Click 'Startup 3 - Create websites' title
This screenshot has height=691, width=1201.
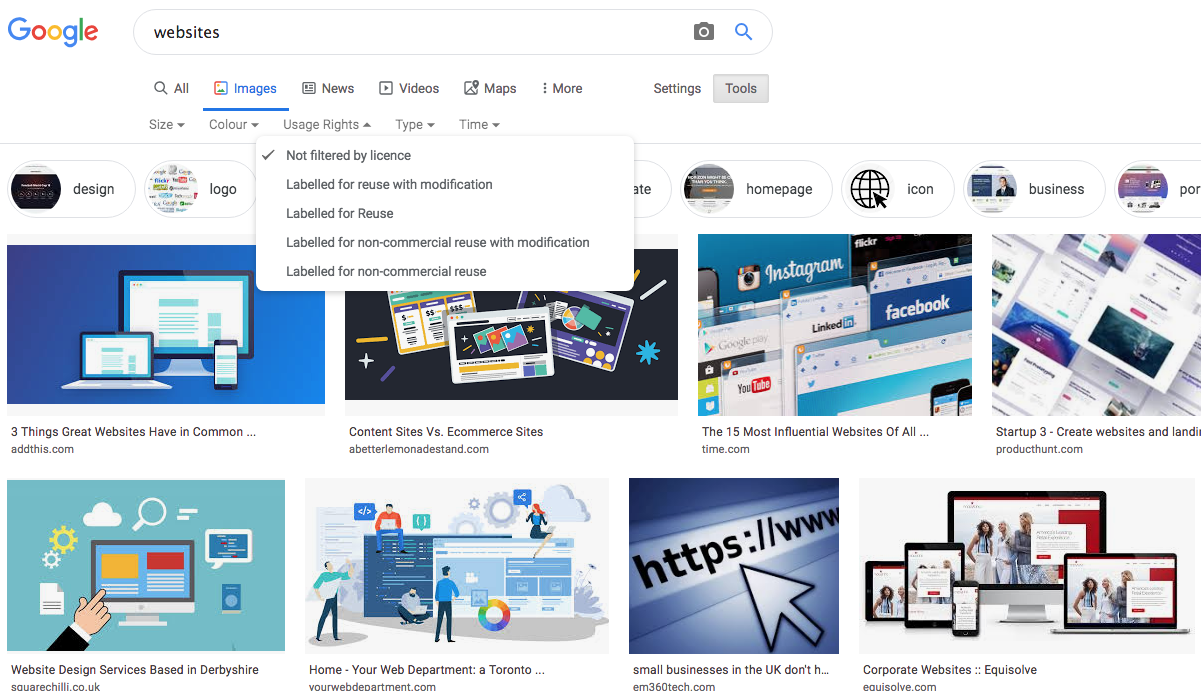point(1098,432)
